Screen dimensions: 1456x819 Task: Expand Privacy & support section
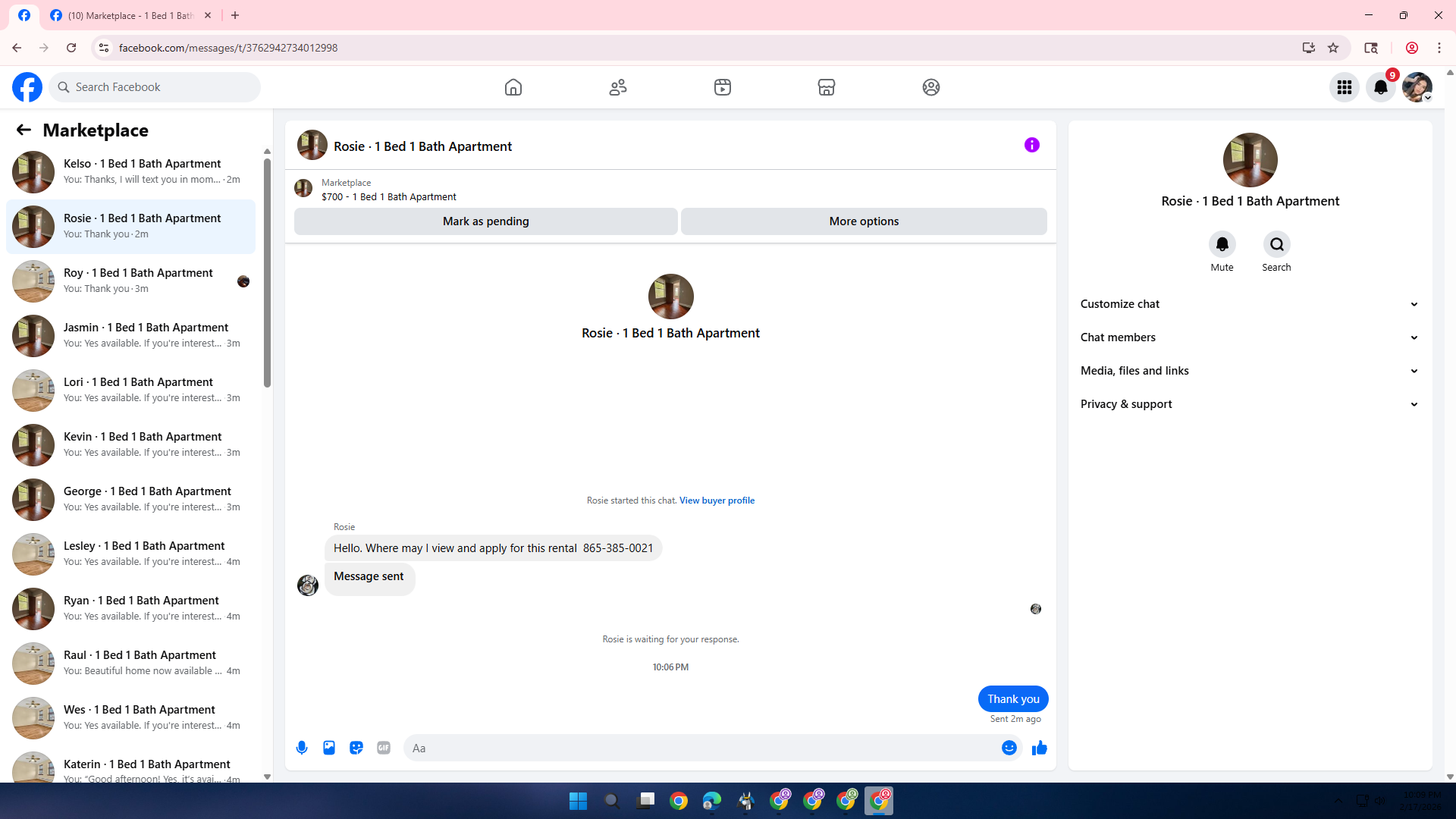[x=1250, y=404]
